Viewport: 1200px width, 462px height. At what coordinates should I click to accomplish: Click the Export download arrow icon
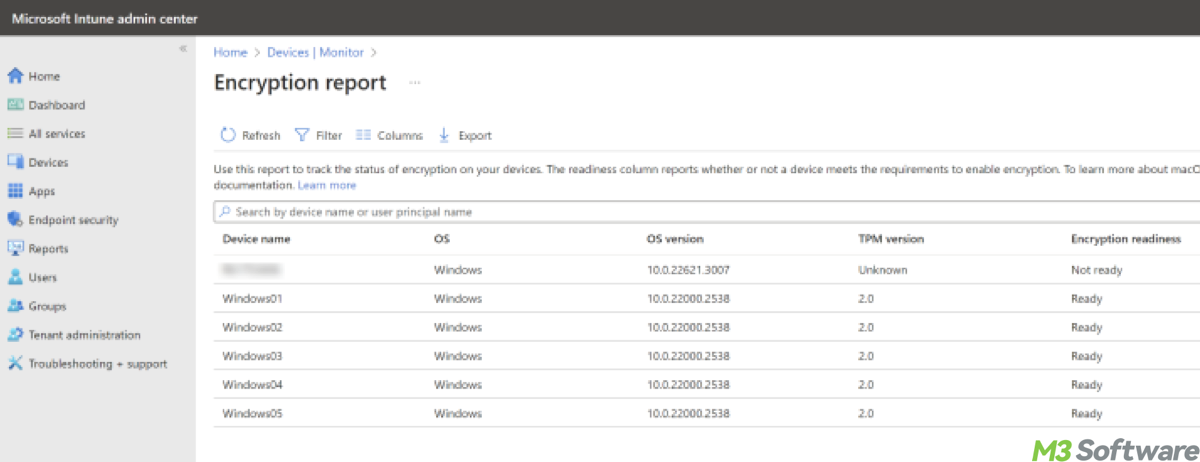click(445, 135)
